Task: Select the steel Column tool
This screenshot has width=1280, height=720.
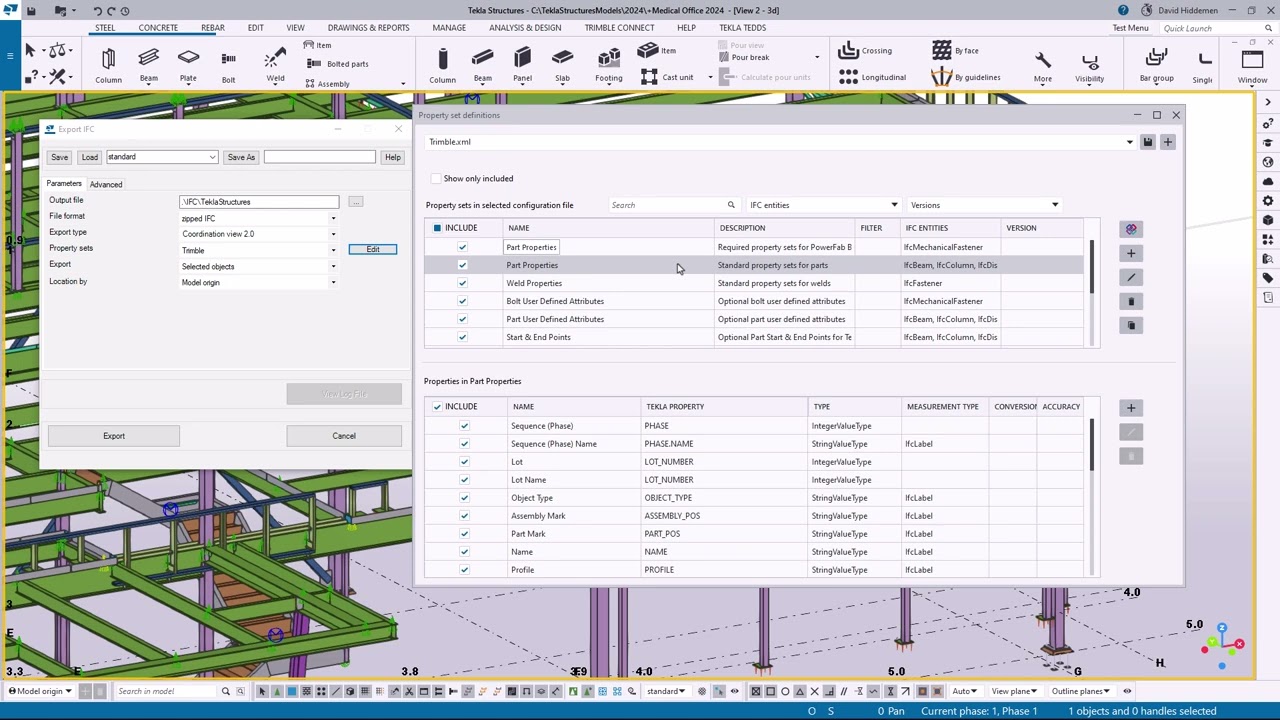Action: pos(108,66)
